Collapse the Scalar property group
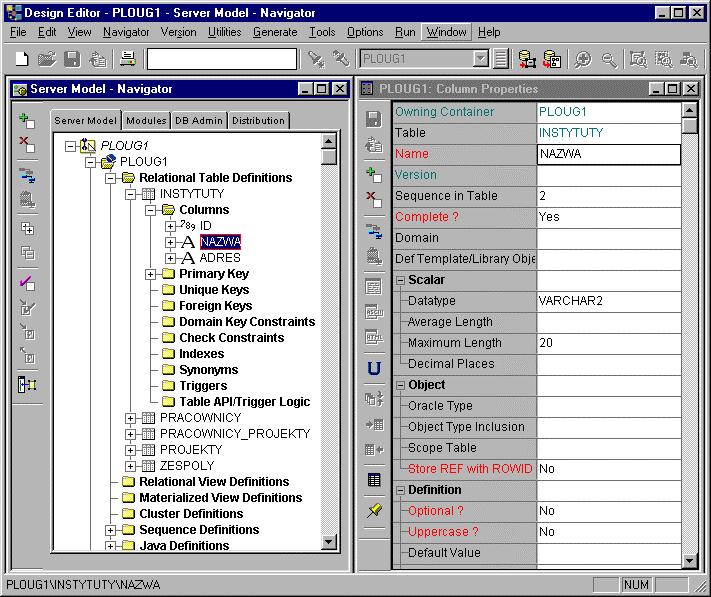Screen dimensions: 711x597 coord(400,281)
